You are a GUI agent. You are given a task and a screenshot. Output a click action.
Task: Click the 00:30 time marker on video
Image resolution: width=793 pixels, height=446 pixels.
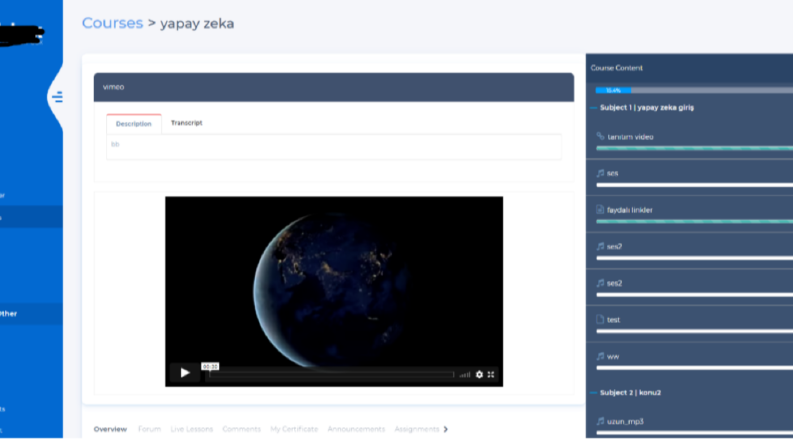[210, 367]
